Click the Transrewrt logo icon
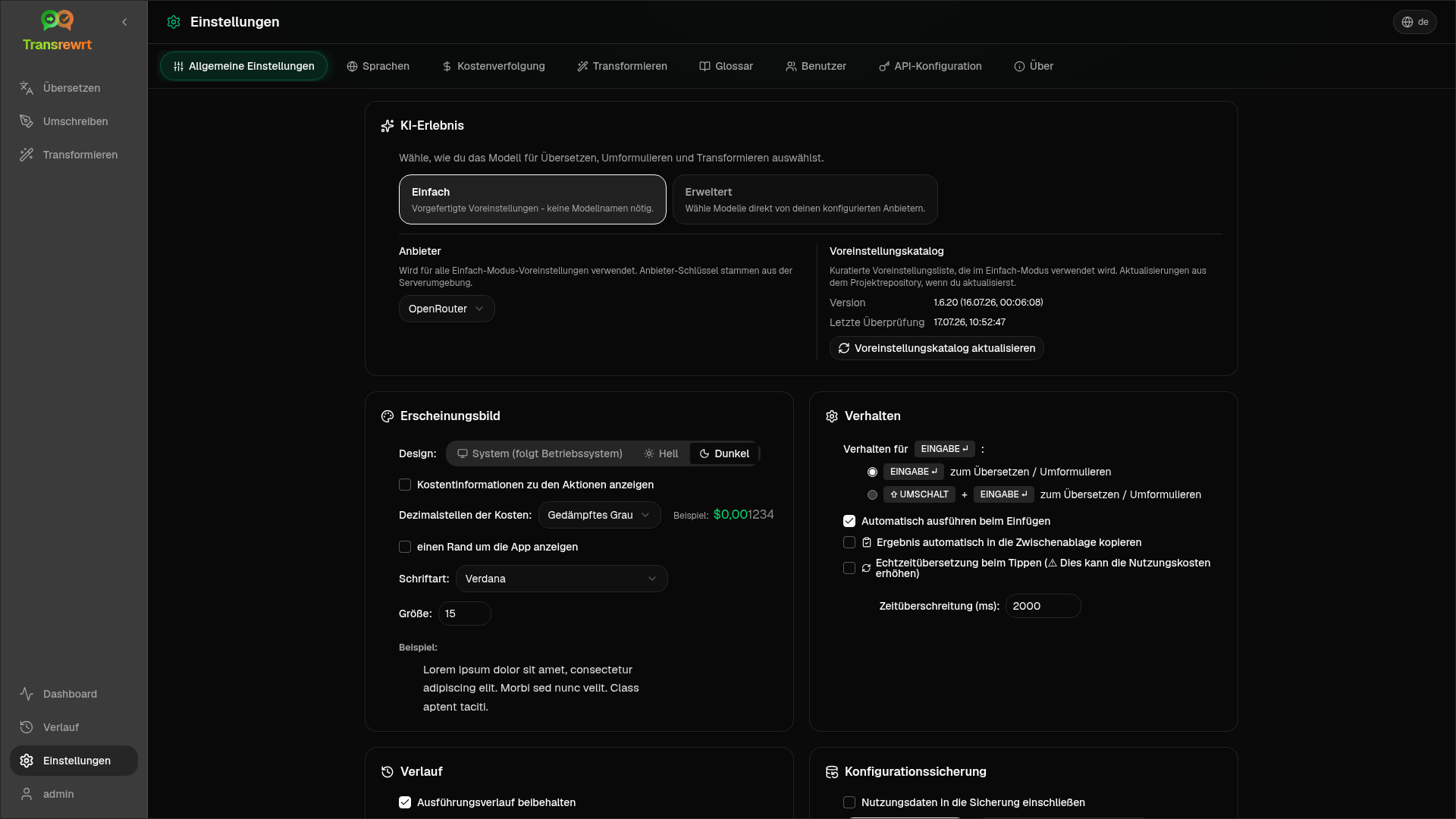 click(x=57, y=20)
